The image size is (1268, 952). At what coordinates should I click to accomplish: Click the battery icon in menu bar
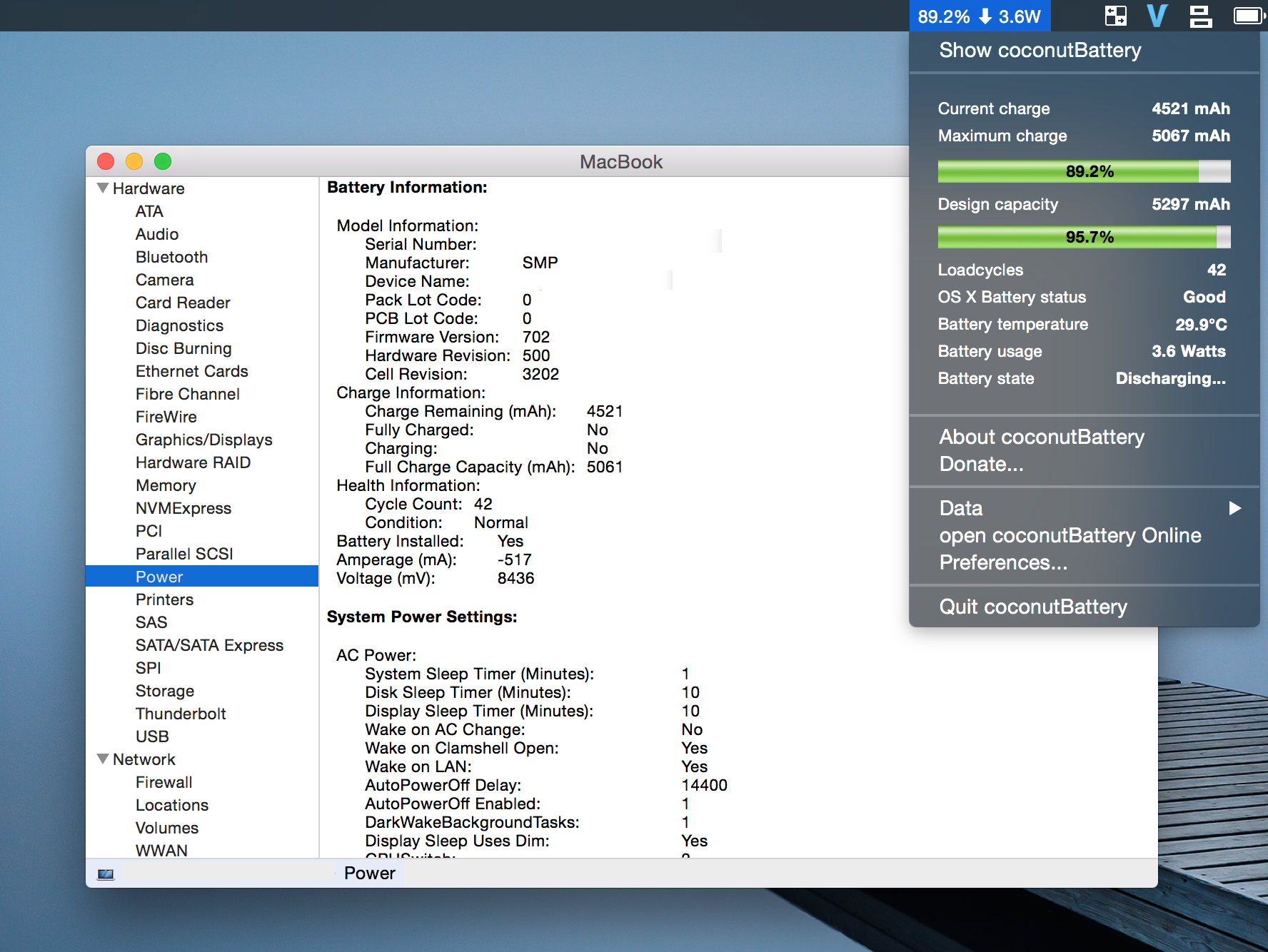1249,16
